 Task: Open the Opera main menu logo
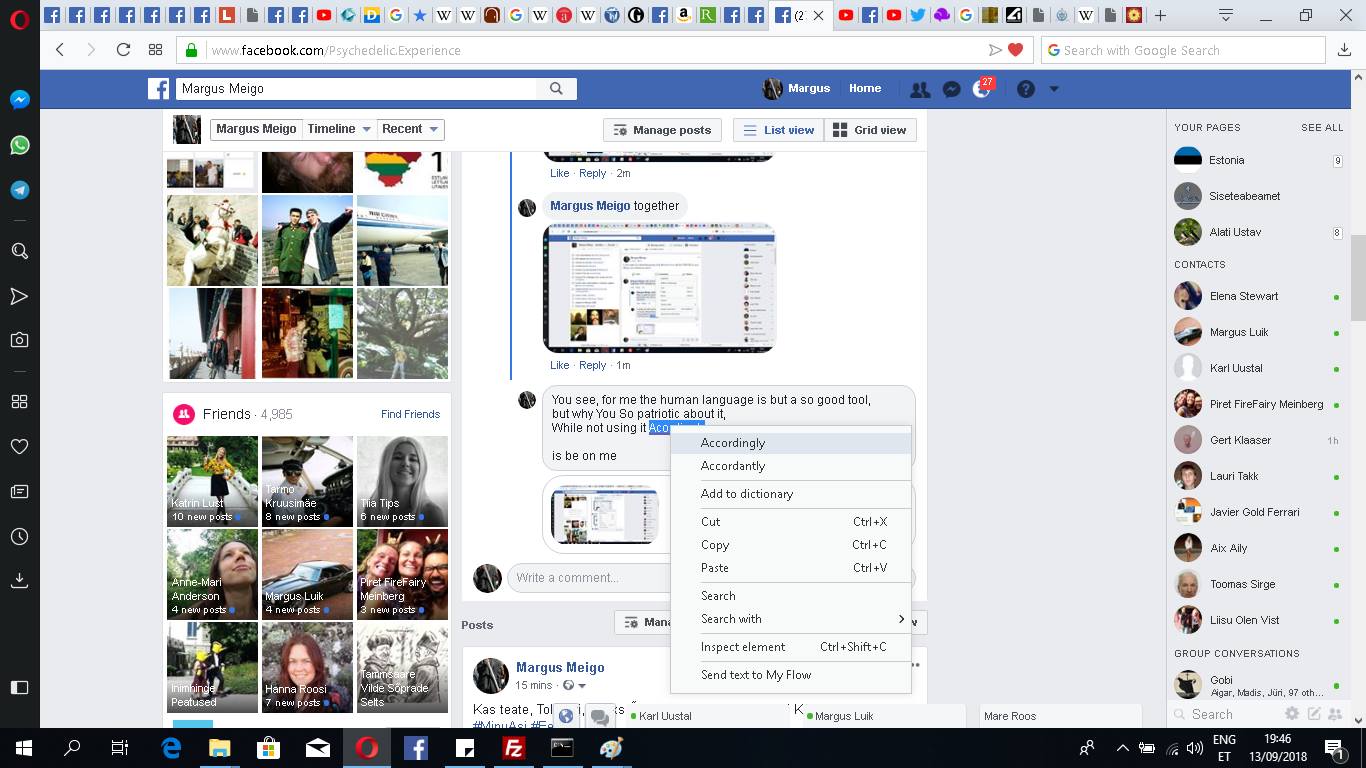tap(19, 21)
